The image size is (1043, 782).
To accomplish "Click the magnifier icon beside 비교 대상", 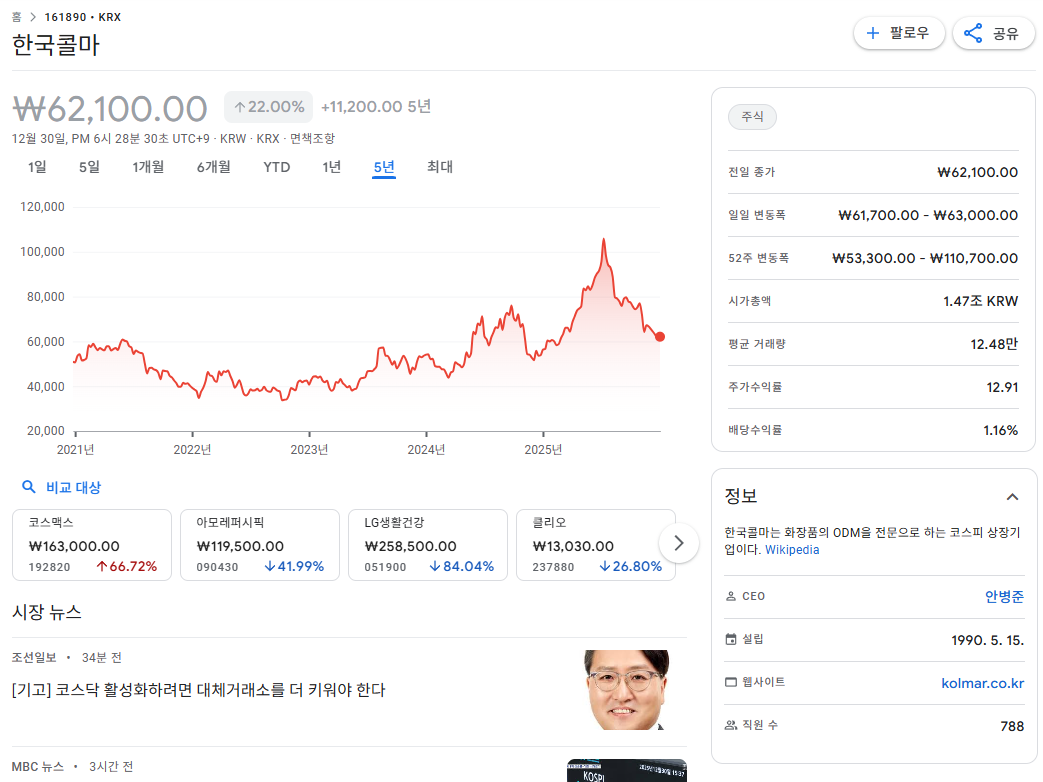I will pyautogui.click(x=29, y=487).
